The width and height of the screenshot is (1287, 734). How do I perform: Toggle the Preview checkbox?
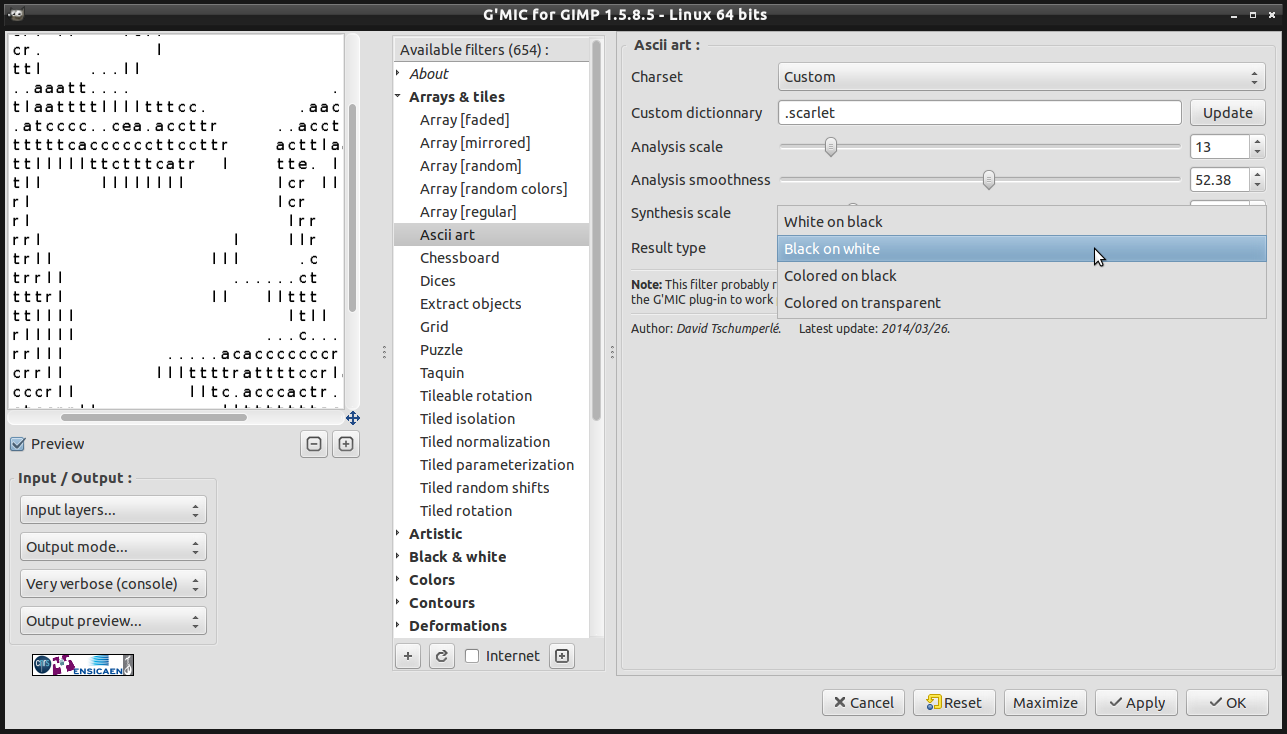point(18,444)
